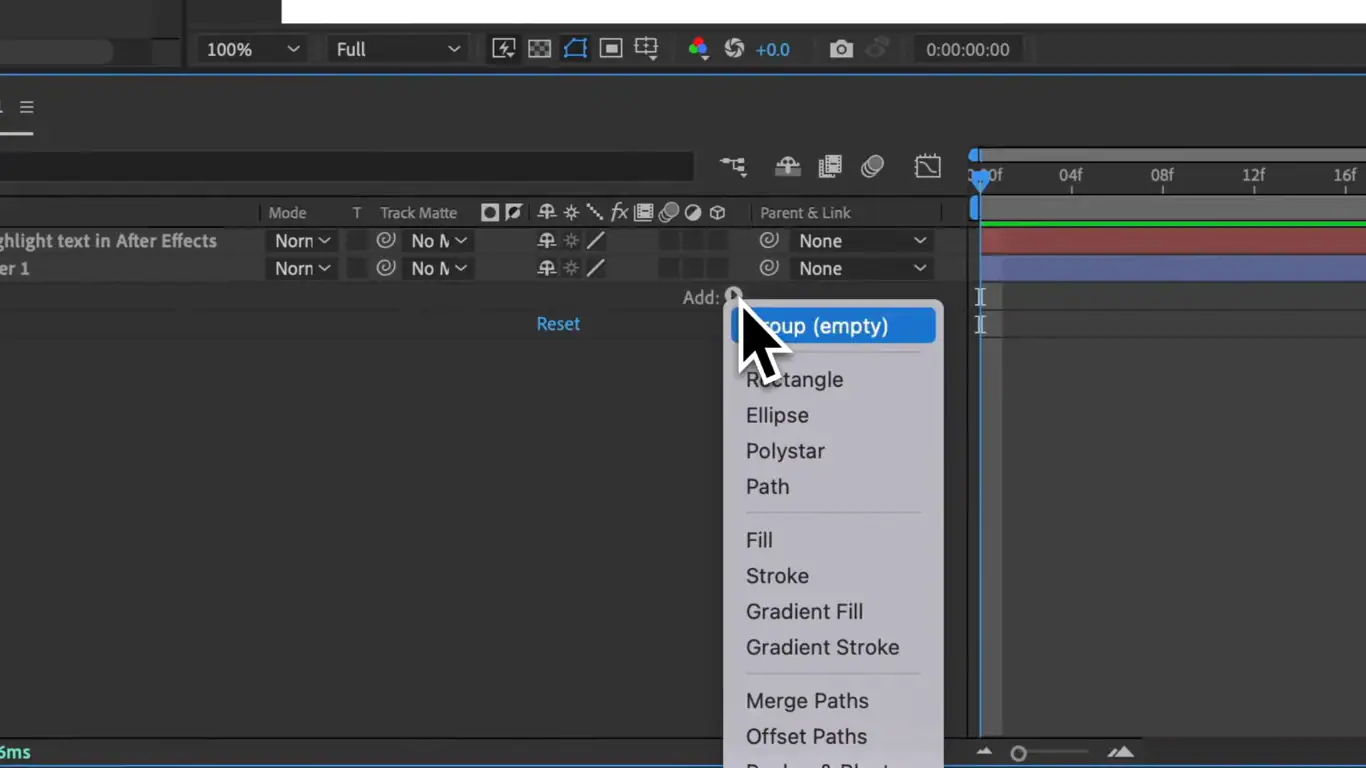The image size is (1366, 768).
Task: Open the grid and guide options icon
Action: pos(647,49)
